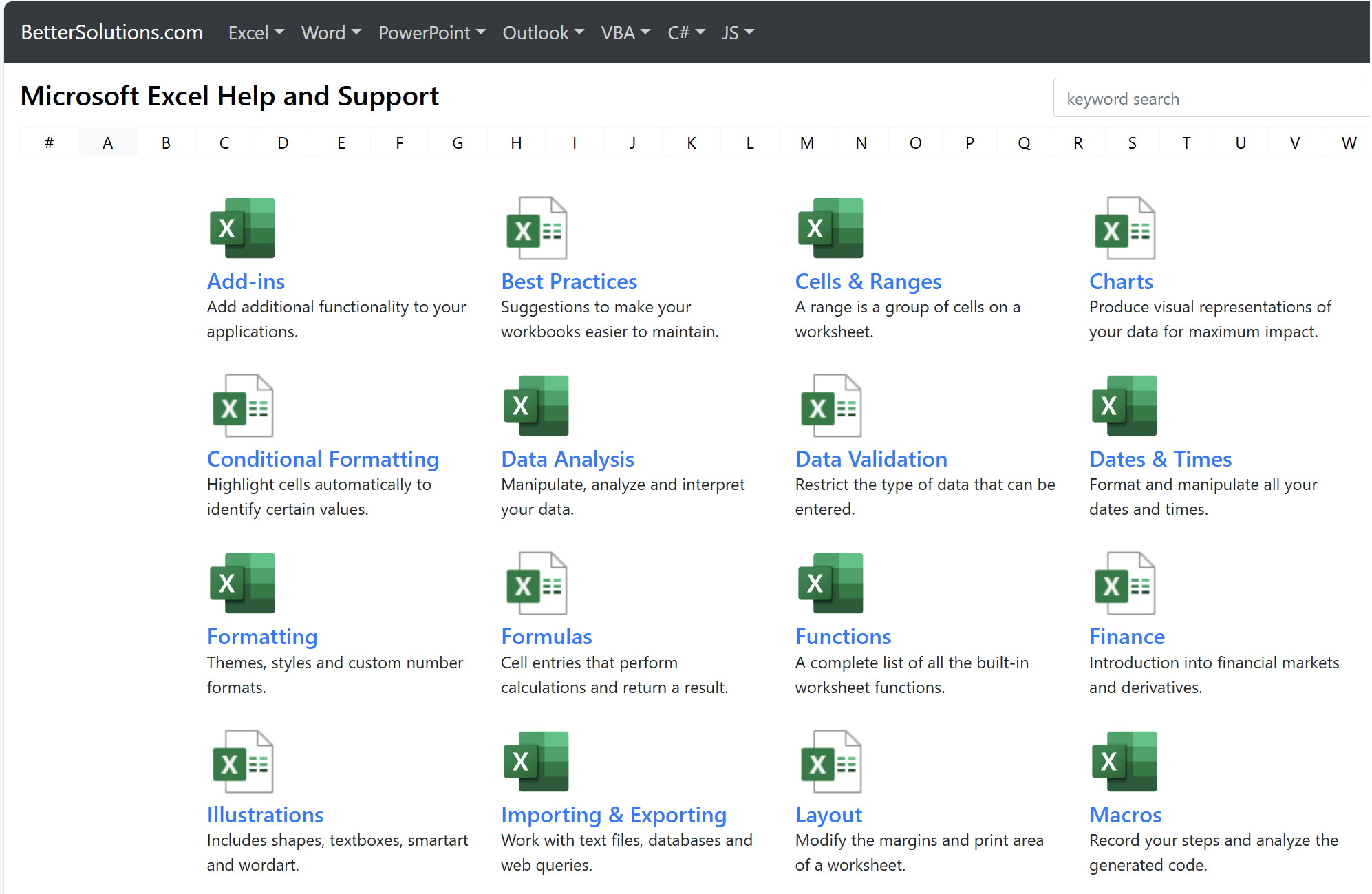This screenshot has height=894, width=1372.
Task: Click the Charts spreadsheet icon
Action: [x=1125, y=228]
